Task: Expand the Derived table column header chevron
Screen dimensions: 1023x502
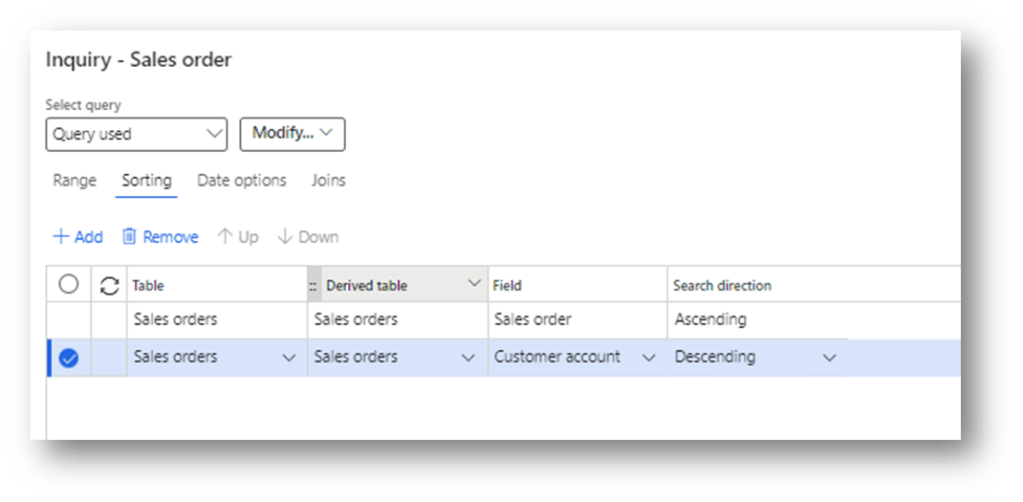Action: pyautogui.click(x=474, y=284)
